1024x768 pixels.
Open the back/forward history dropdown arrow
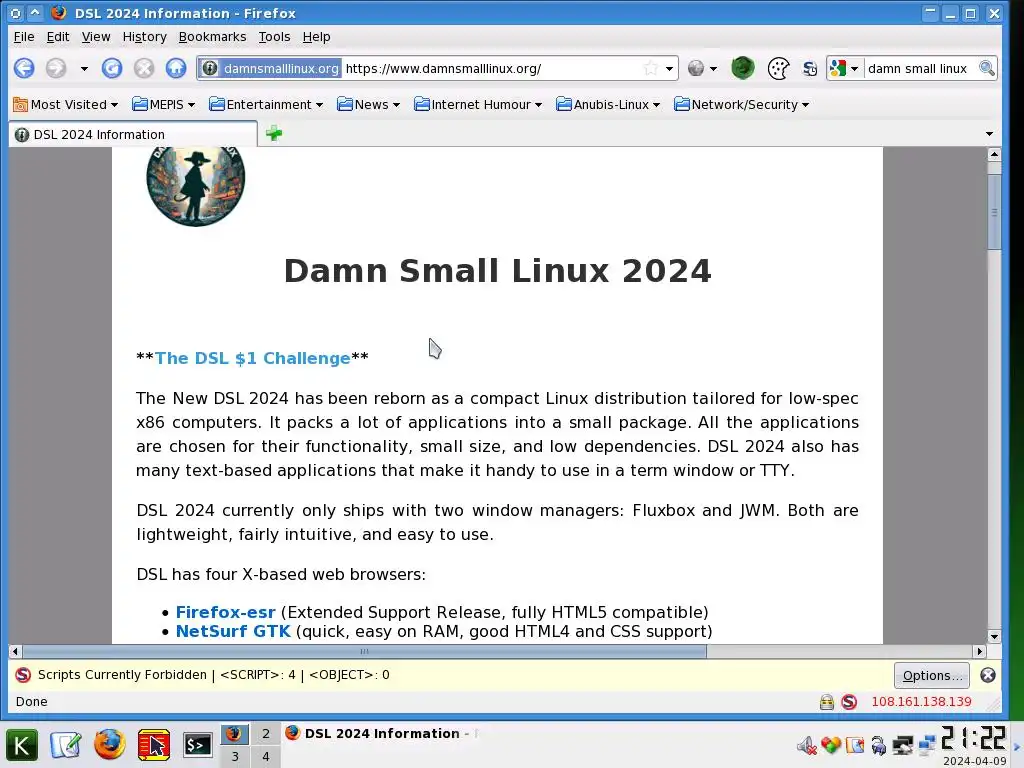(x=84, y=69)
